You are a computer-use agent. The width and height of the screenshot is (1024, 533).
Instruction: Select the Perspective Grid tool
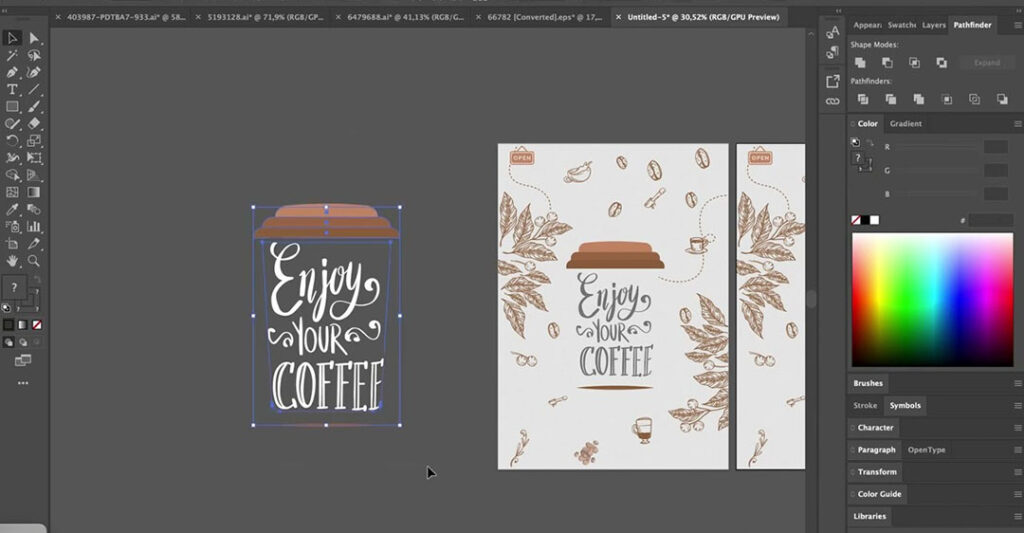coord(34,175)
